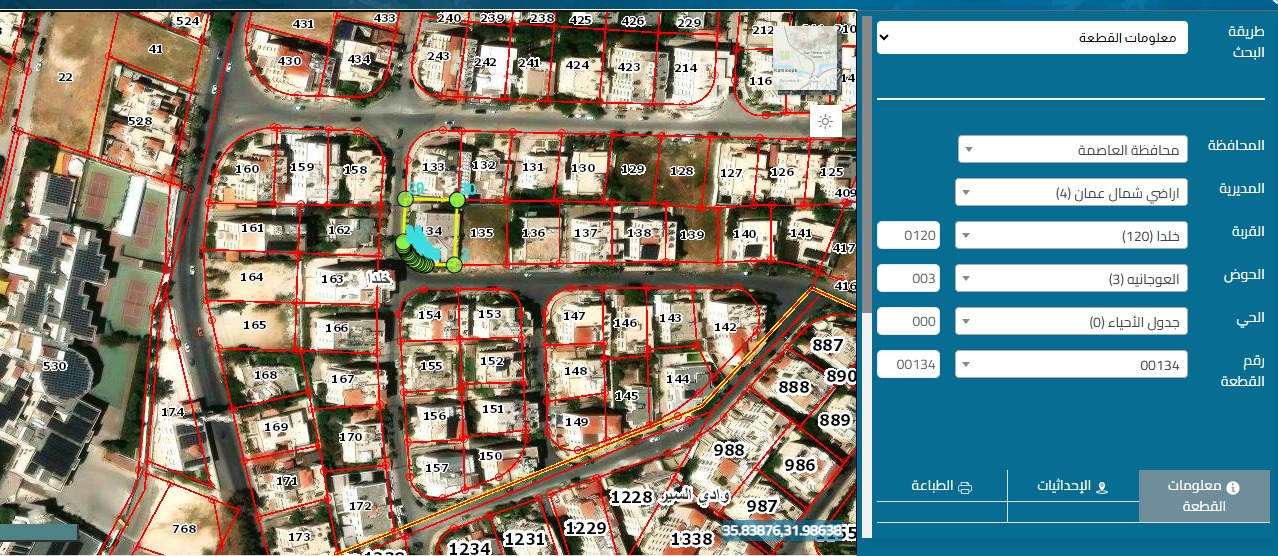
Task: Select parcel 129 on the map
Action: click(x=632, y=170)
